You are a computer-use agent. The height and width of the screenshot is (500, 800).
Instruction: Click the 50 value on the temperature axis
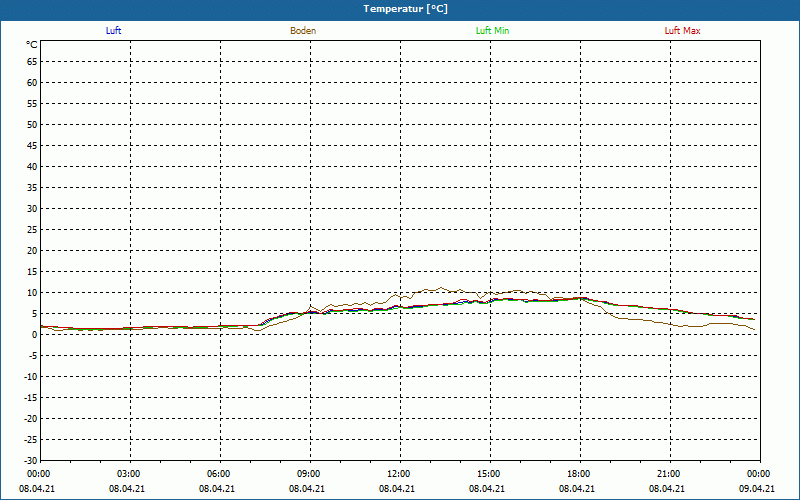tap(32, 124)
